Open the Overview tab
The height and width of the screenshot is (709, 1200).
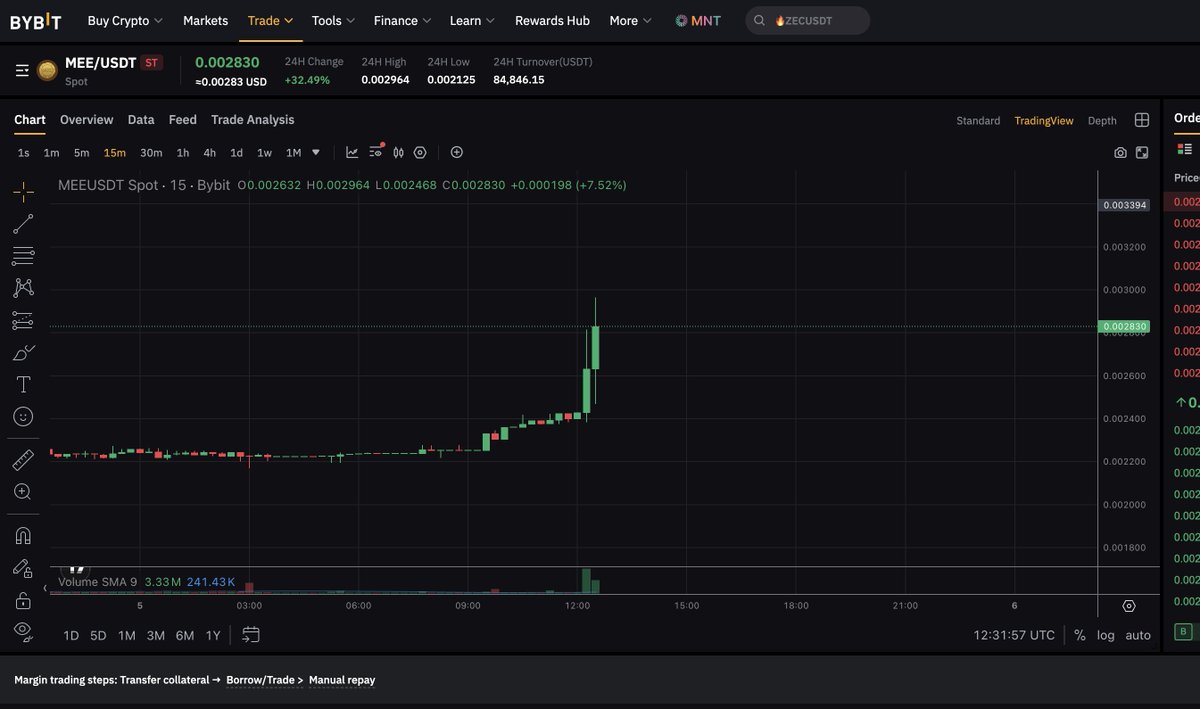[86, 120]
